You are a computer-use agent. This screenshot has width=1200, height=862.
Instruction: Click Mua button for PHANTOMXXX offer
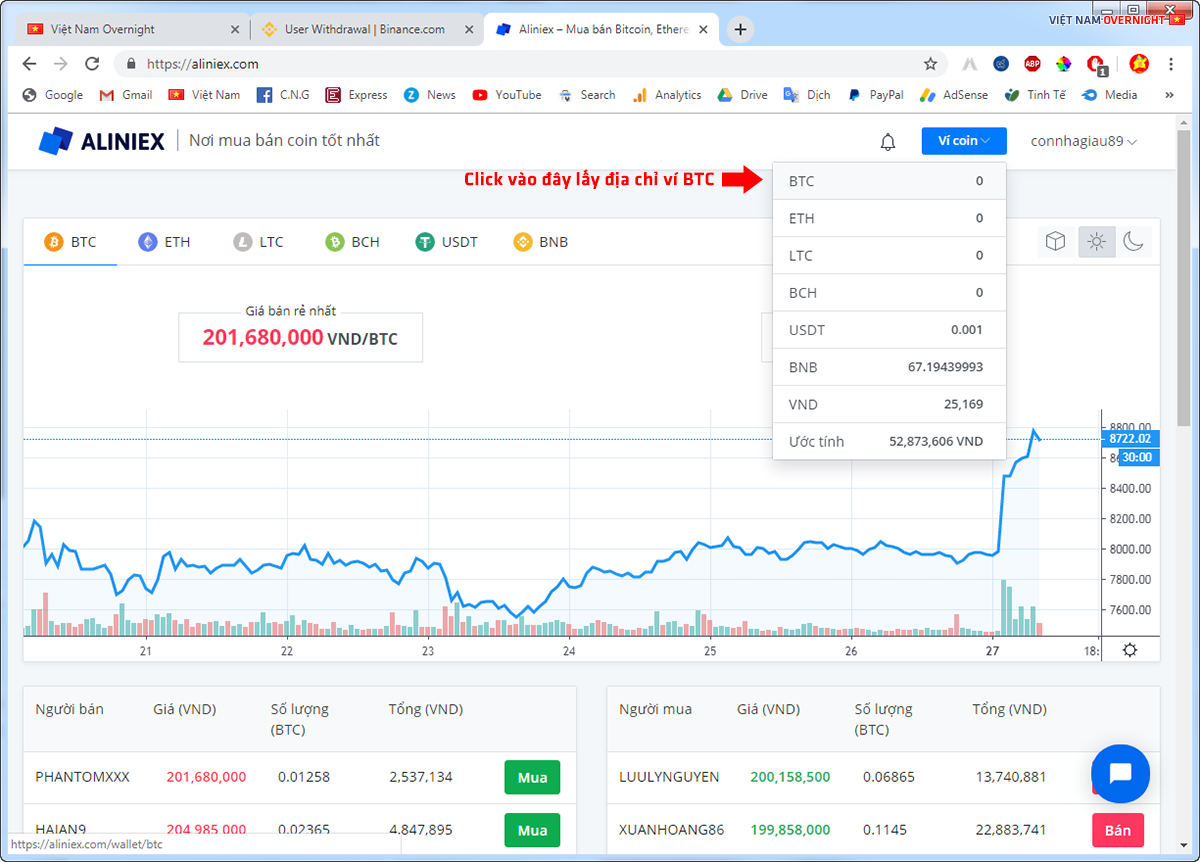532,777
